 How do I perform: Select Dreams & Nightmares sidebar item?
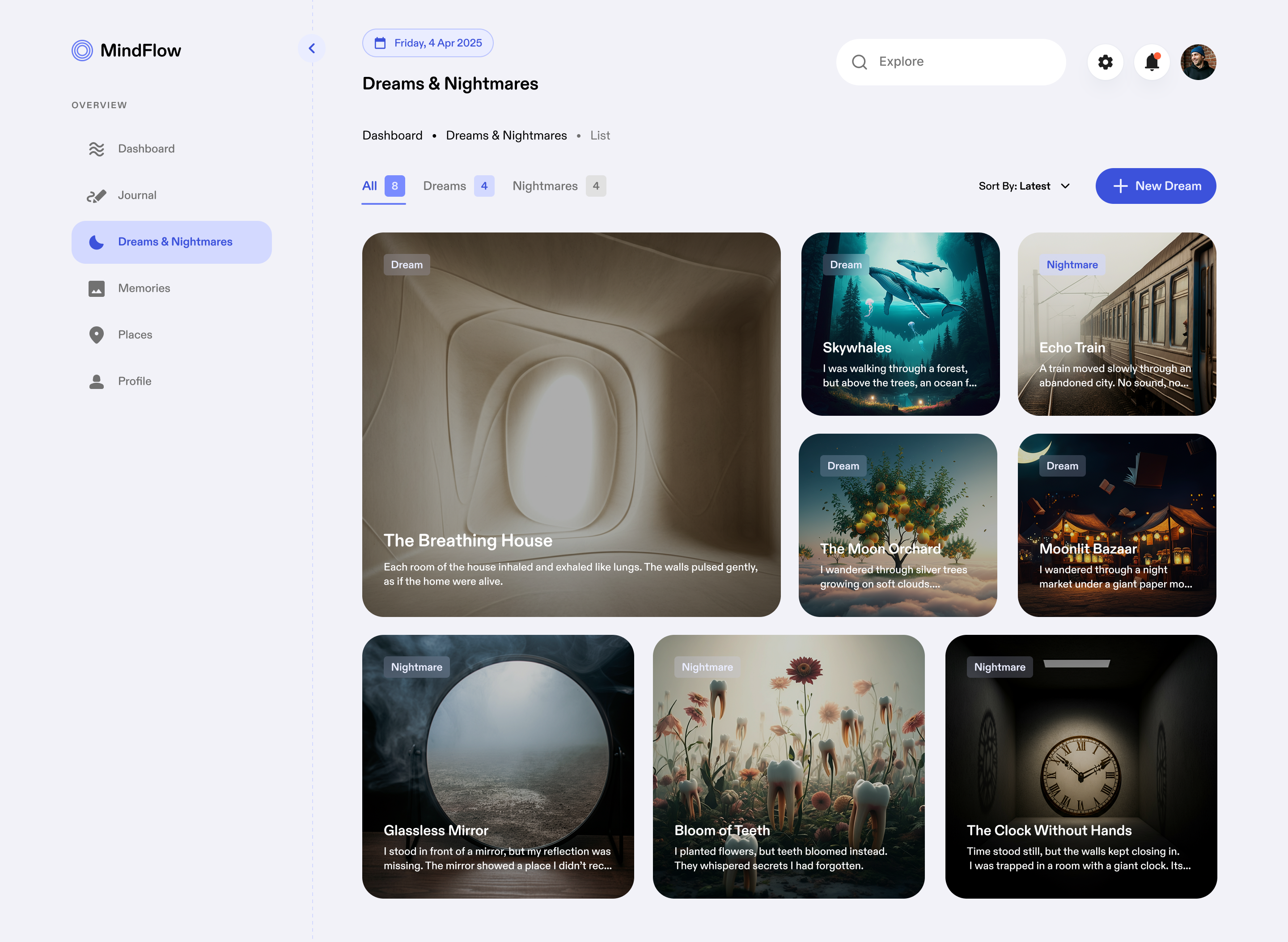(x=172, y=242)
